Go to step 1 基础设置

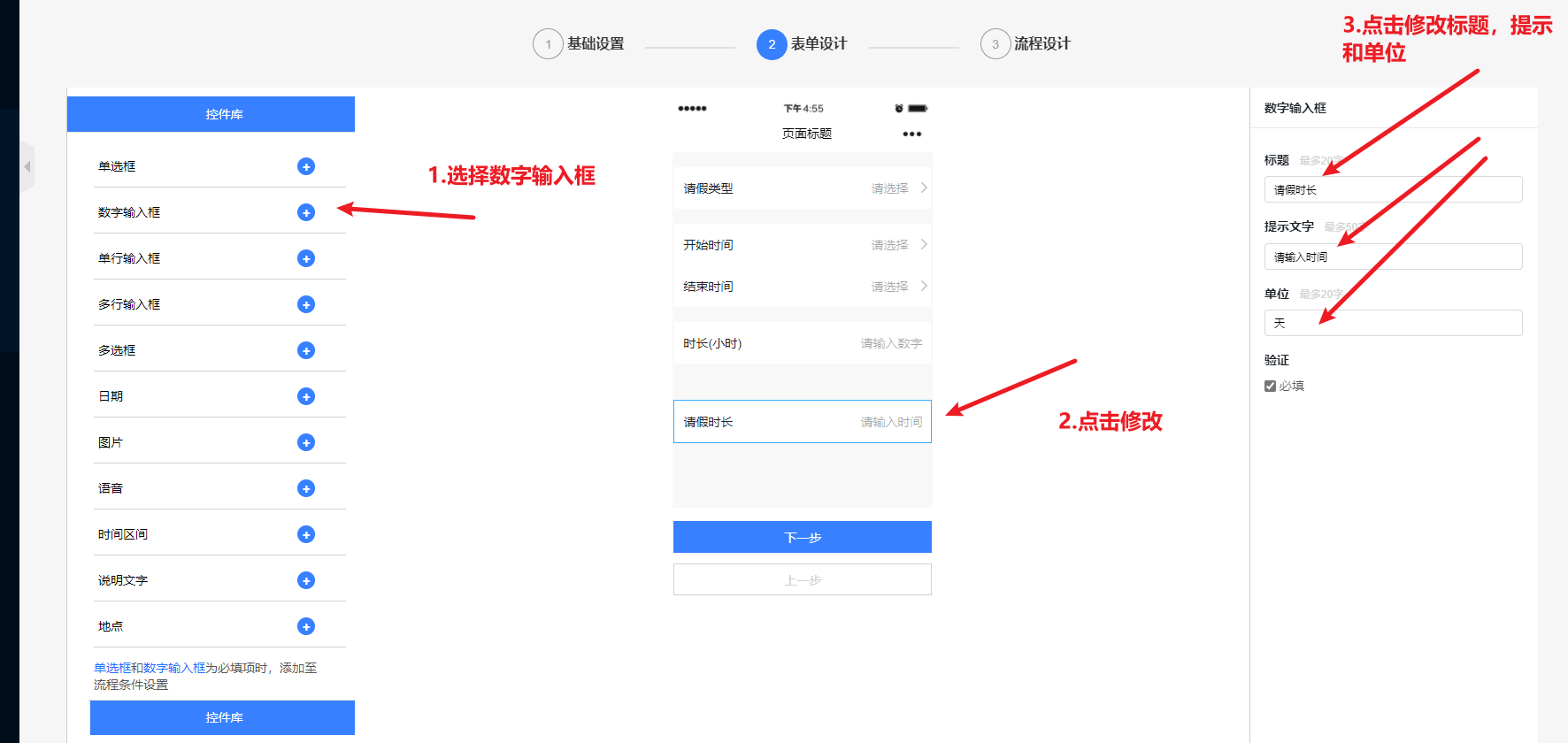579,44
